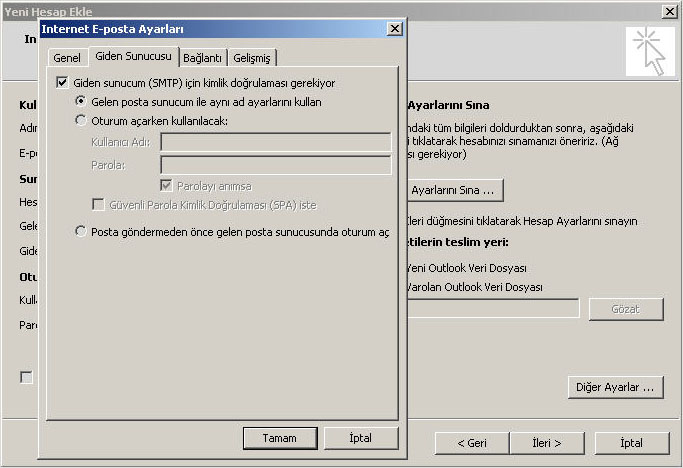Select Oturum açarken kullanılacak radio button

coord(82,121)
